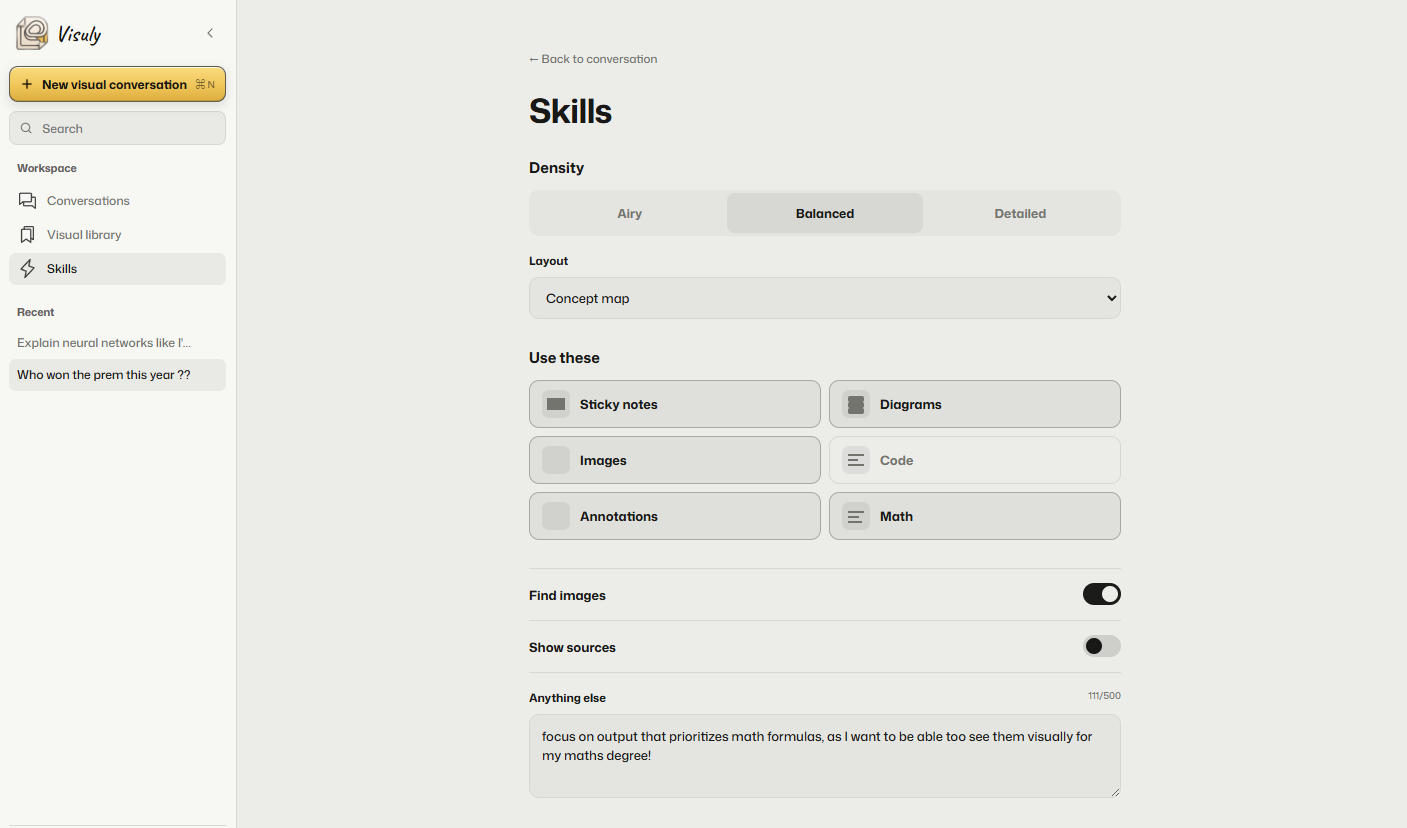
Task: Toggle the Diagrams skill
Action: pos(975,404)
